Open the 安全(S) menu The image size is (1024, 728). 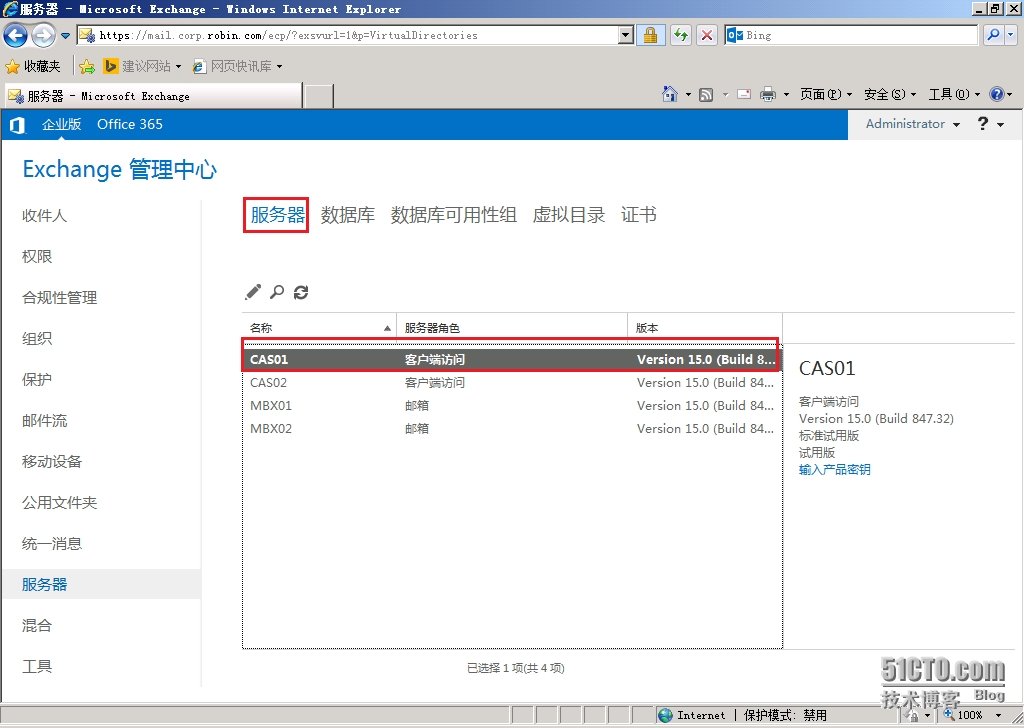pyautogui.click(x=889, y=95)
